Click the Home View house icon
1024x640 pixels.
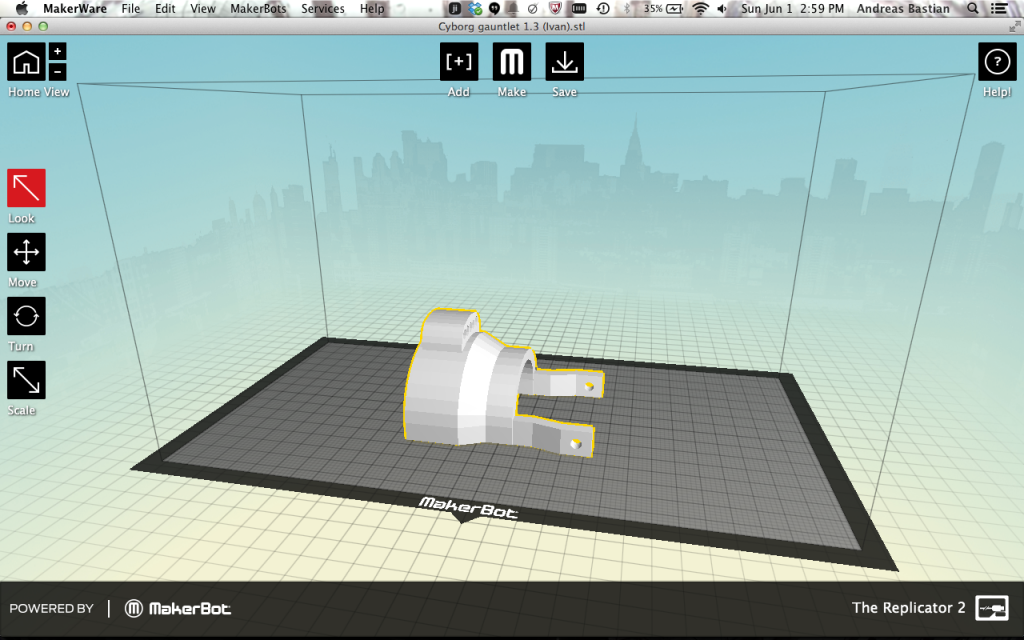click(x=26, y=62)
